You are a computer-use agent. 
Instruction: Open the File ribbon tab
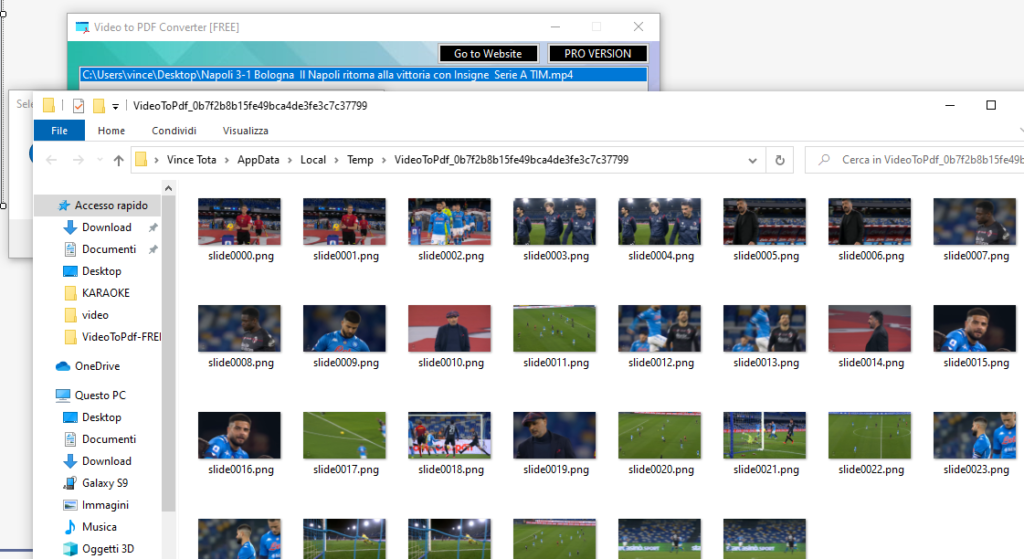(59, 131)
